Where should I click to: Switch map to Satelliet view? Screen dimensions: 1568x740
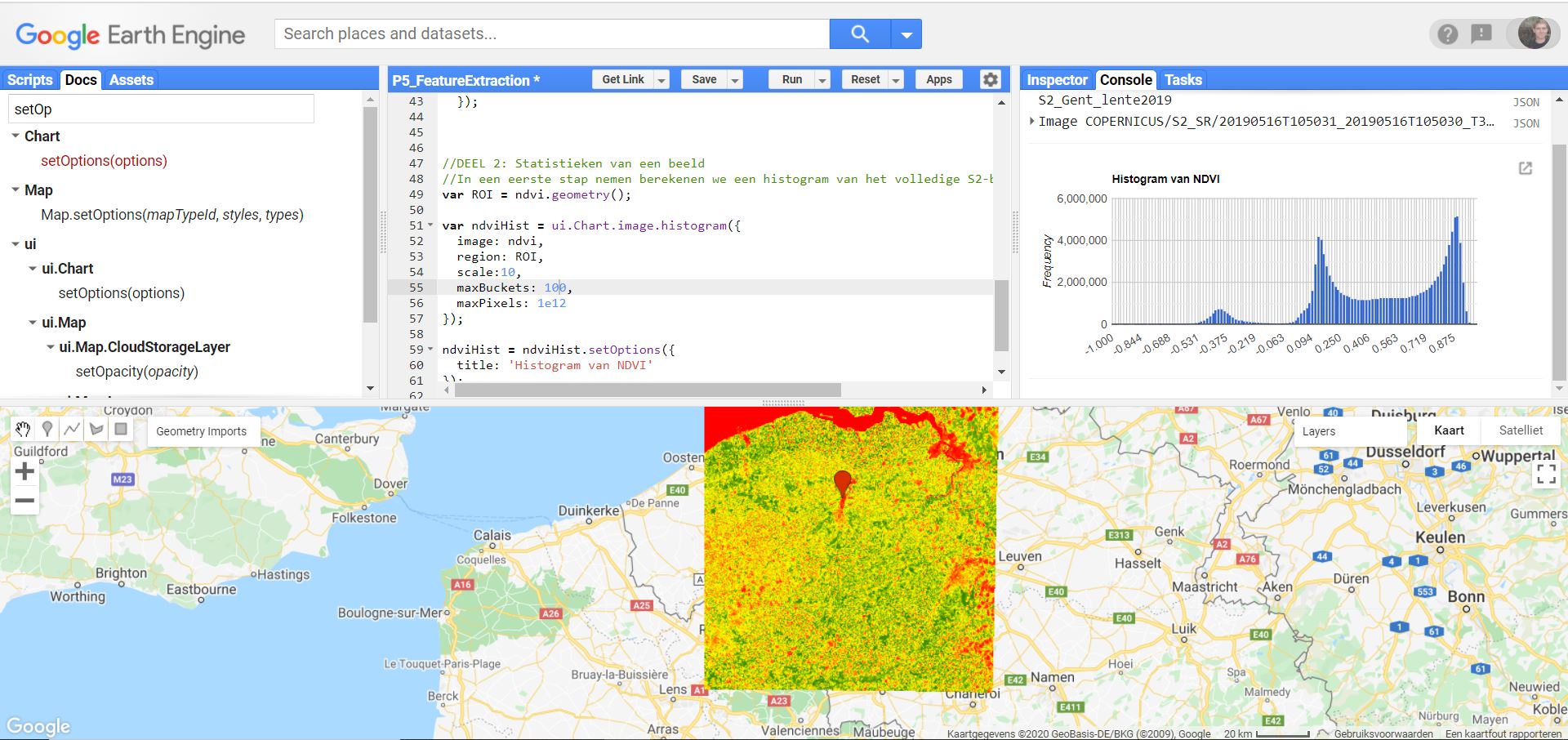pos(1521,430)
